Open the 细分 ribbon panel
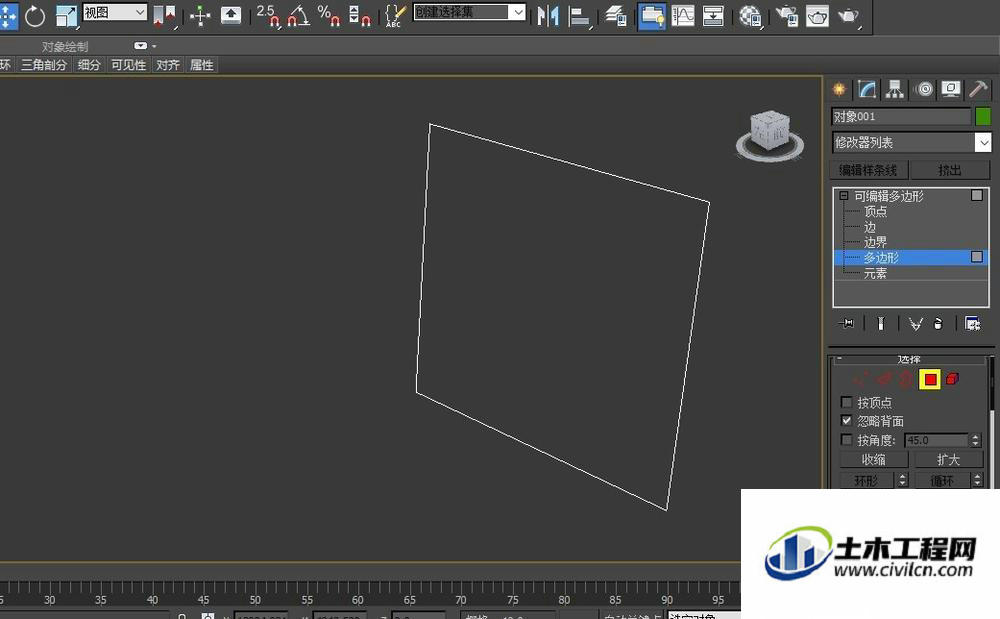Screen dimensions: 1000x619 pos(89,65)
